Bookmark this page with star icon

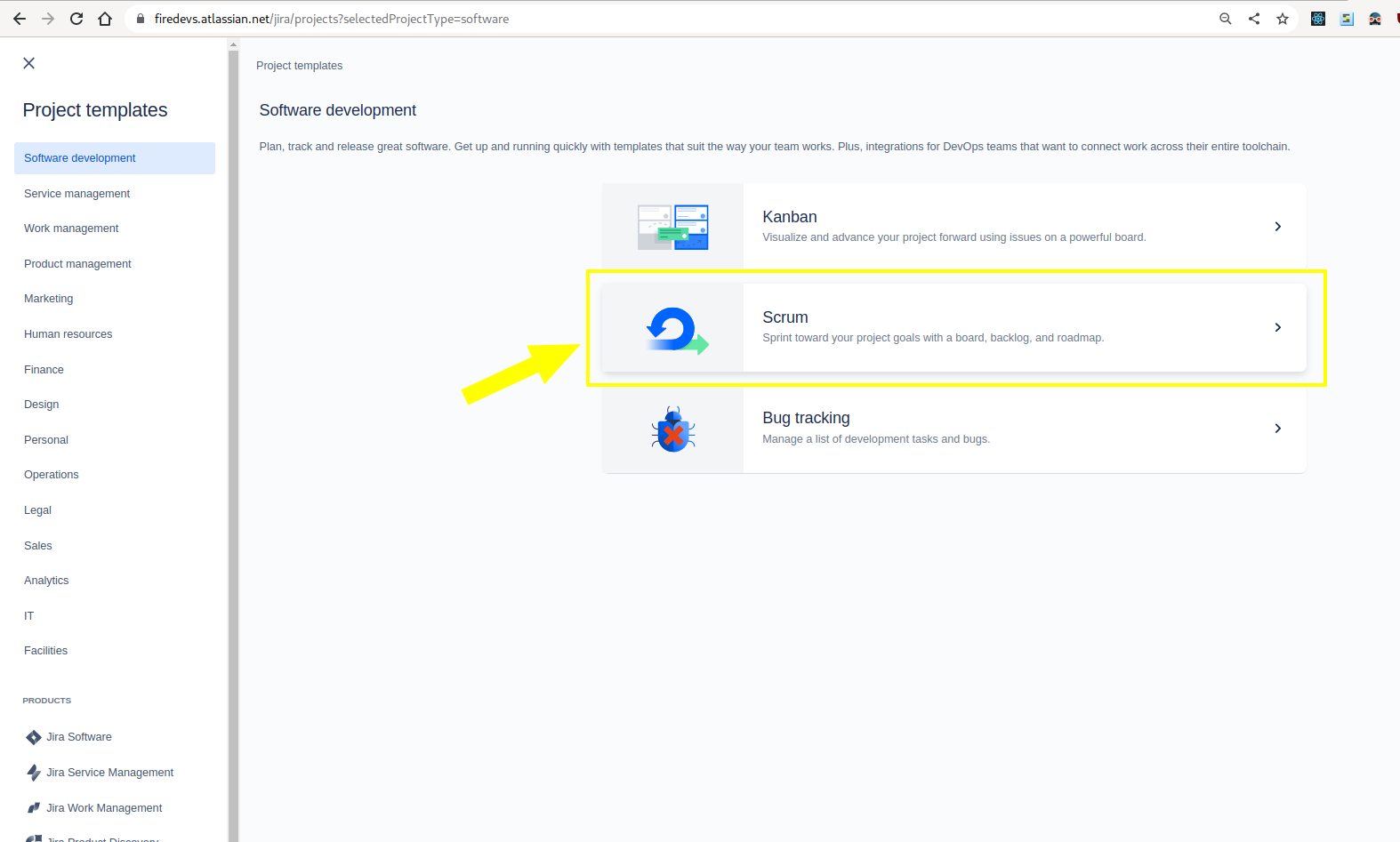click(1283, 19)
